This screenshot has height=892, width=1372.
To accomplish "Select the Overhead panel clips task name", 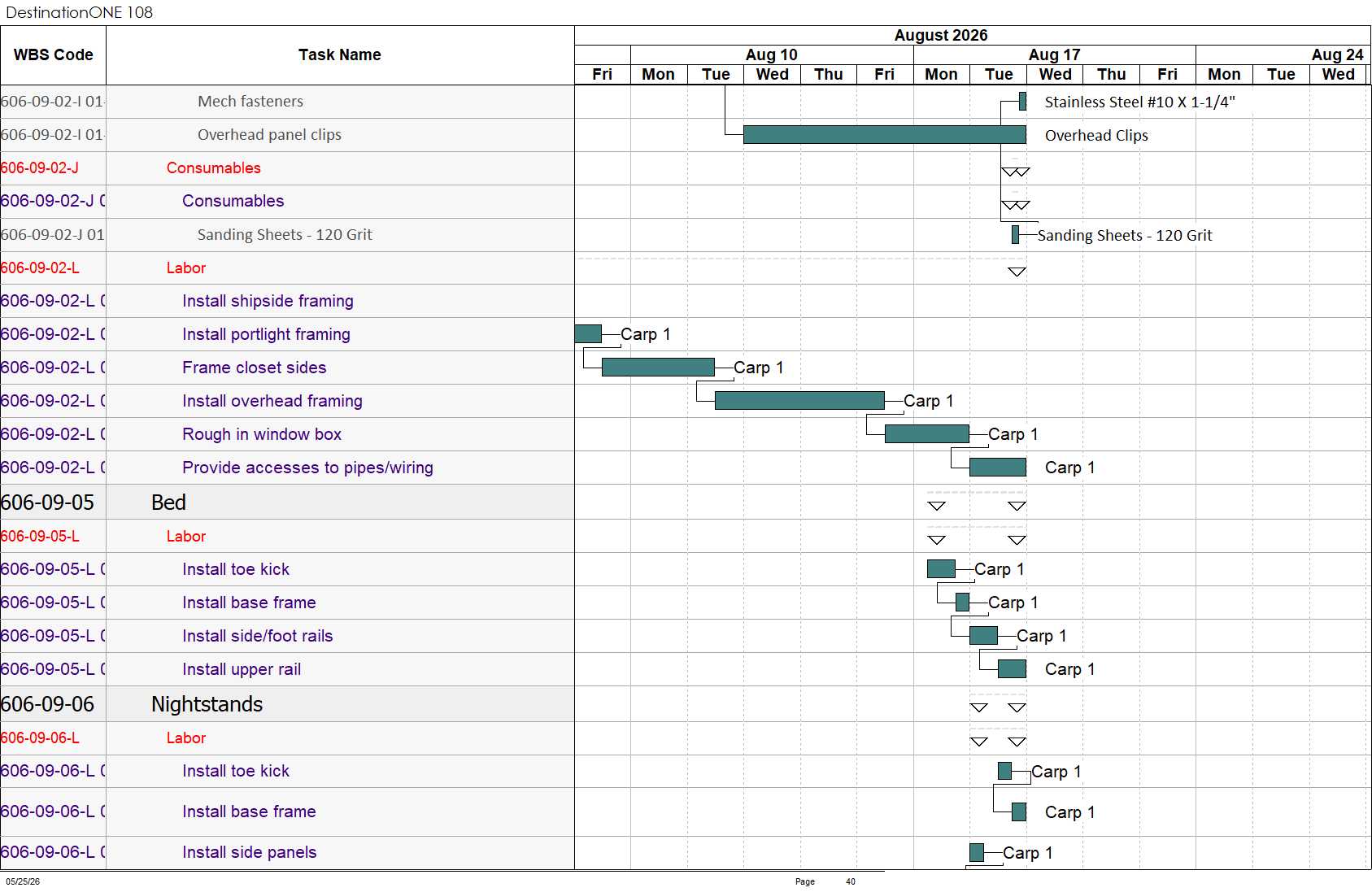I will (269, 135).
